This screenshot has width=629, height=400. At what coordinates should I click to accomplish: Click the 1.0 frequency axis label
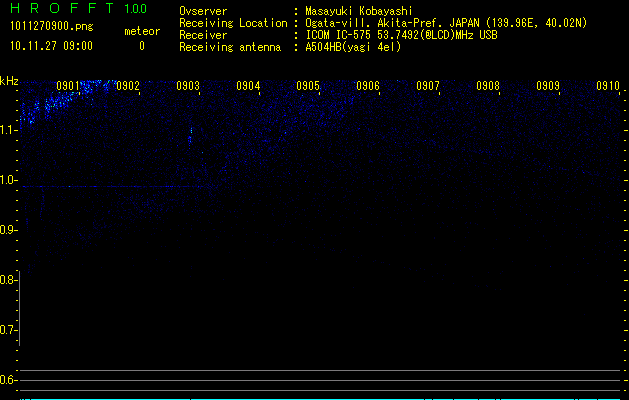[8, 180]
